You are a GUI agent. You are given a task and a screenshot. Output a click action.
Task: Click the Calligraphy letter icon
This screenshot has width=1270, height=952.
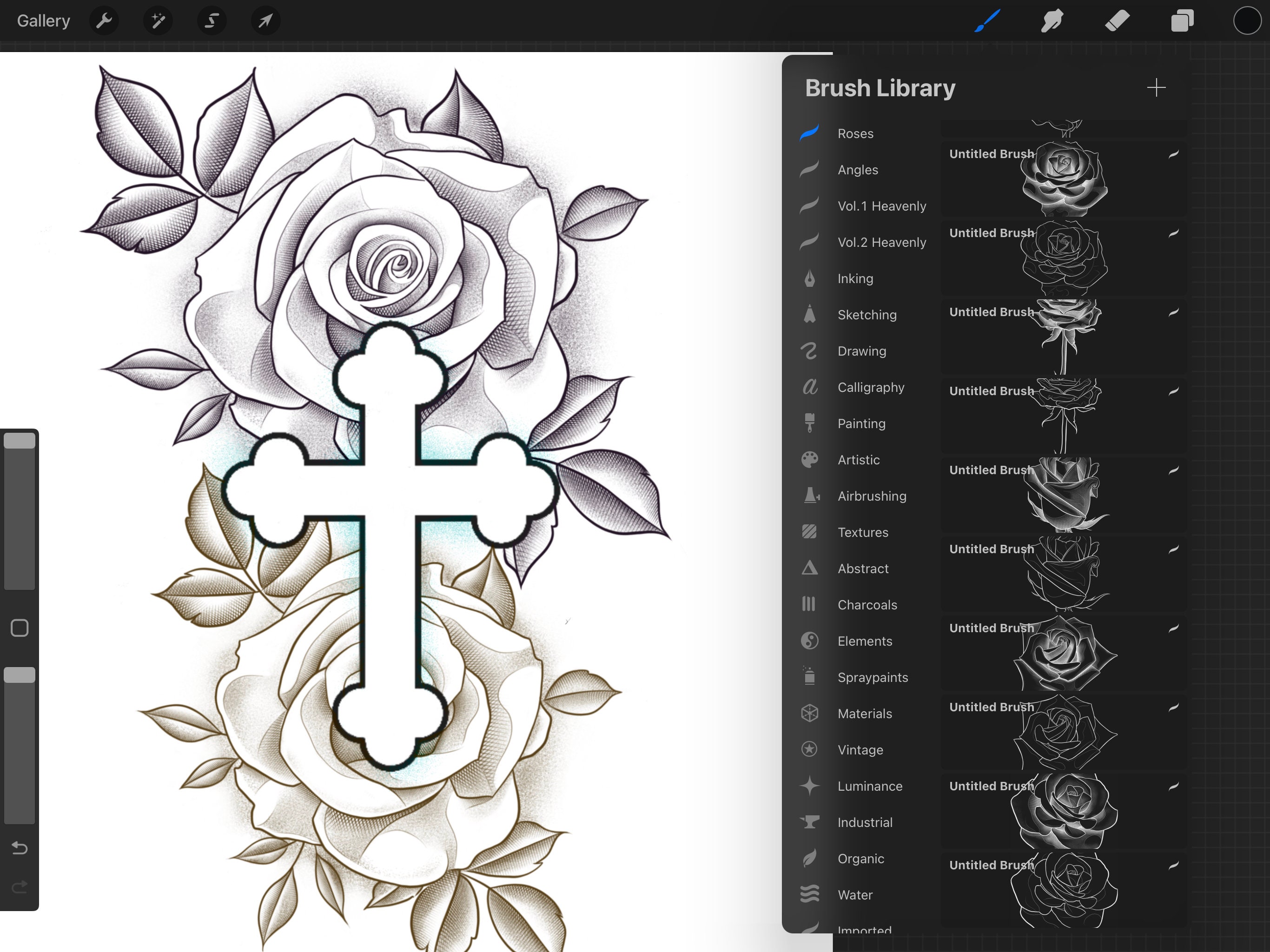(809, 386)
